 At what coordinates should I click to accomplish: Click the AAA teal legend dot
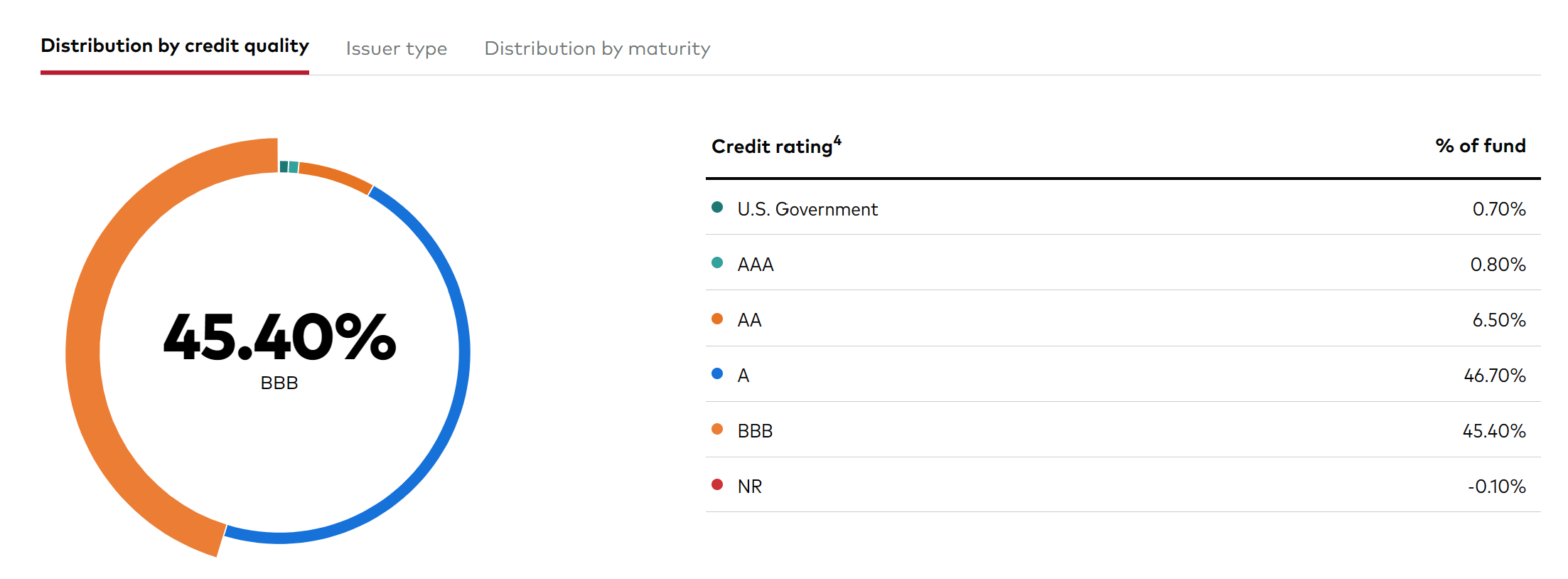click(x=719, y=264)
